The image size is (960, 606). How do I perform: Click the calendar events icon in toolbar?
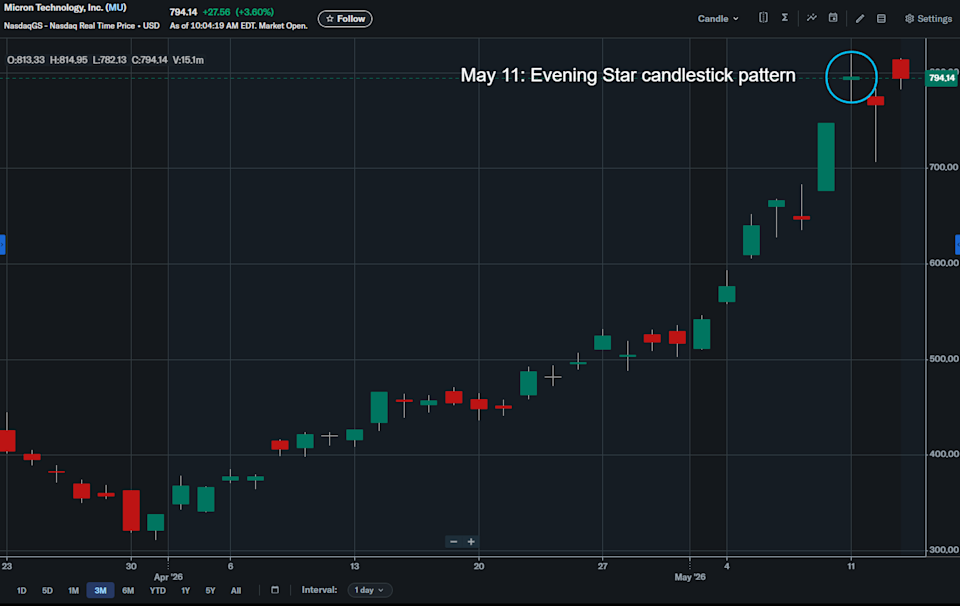click(x=833, y=18)
